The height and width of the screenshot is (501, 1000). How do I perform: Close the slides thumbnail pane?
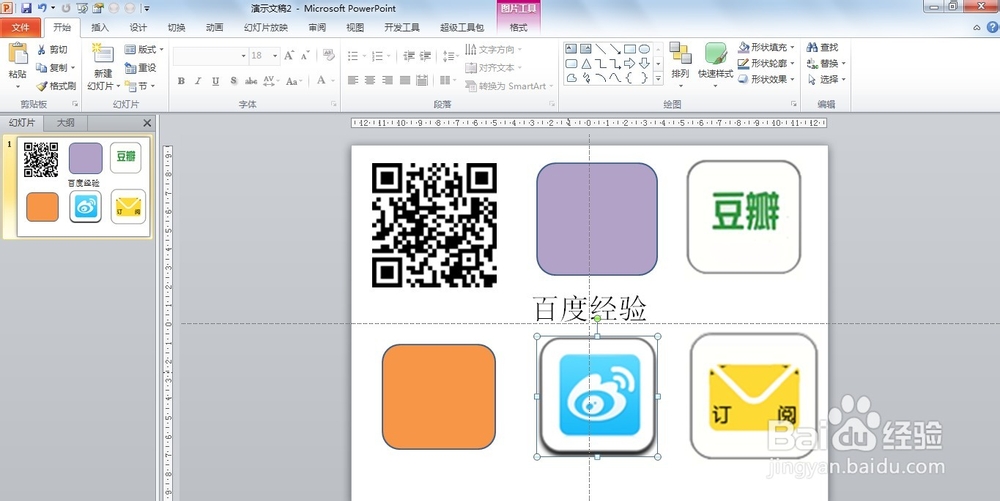(x=147, y=123)
